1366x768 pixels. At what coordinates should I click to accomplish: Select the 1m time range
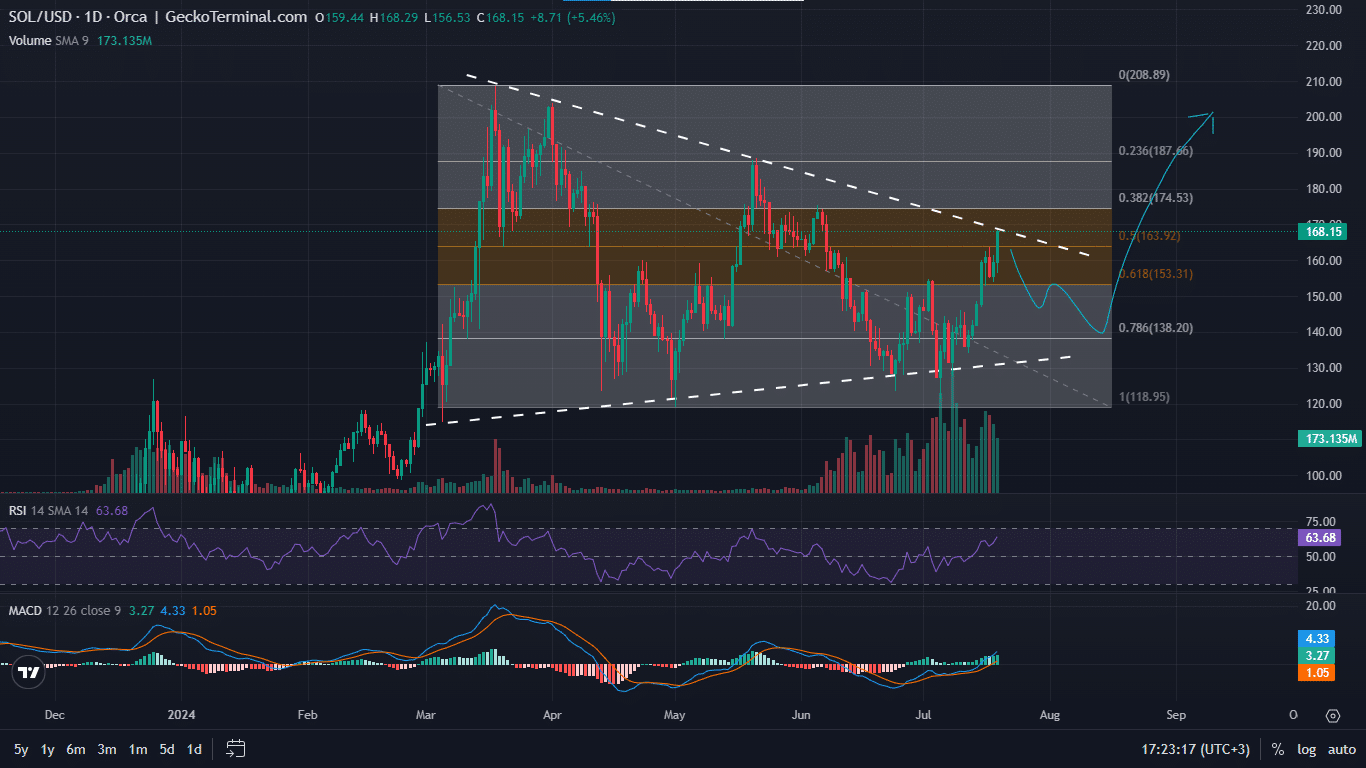pos(138,749)
